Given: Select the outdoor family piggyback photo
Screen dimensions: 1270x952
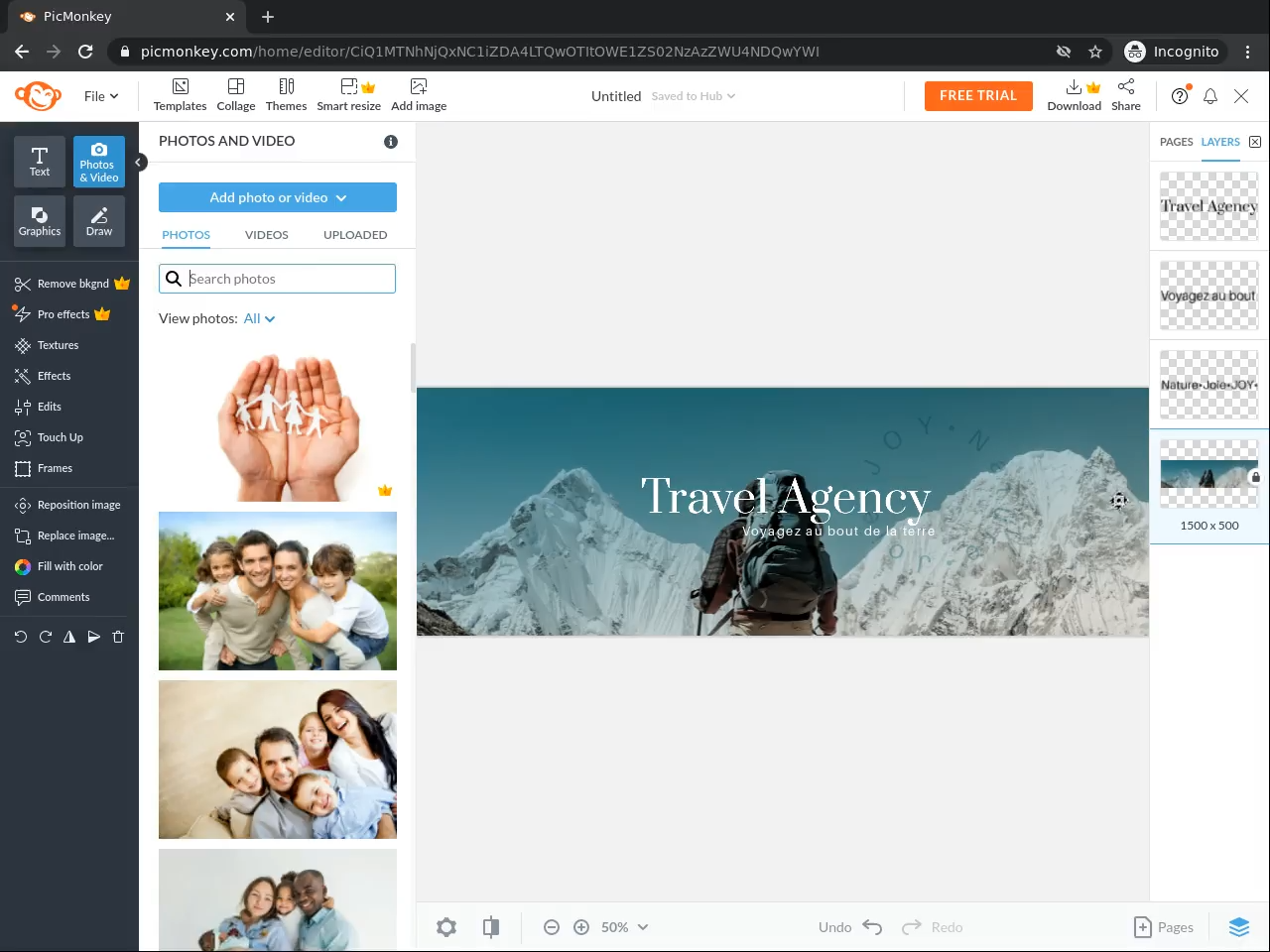Looking at the screenshot, I should click(278, 591).
